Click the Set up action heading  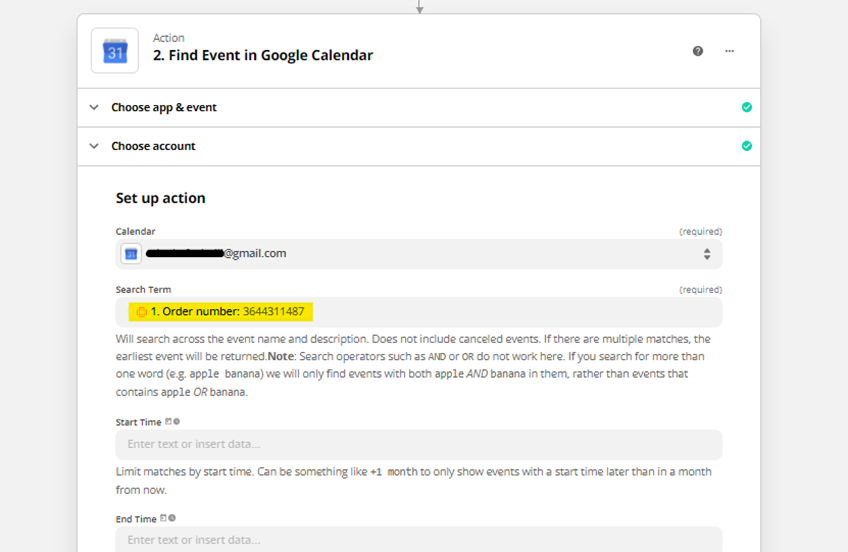point(161,198)
